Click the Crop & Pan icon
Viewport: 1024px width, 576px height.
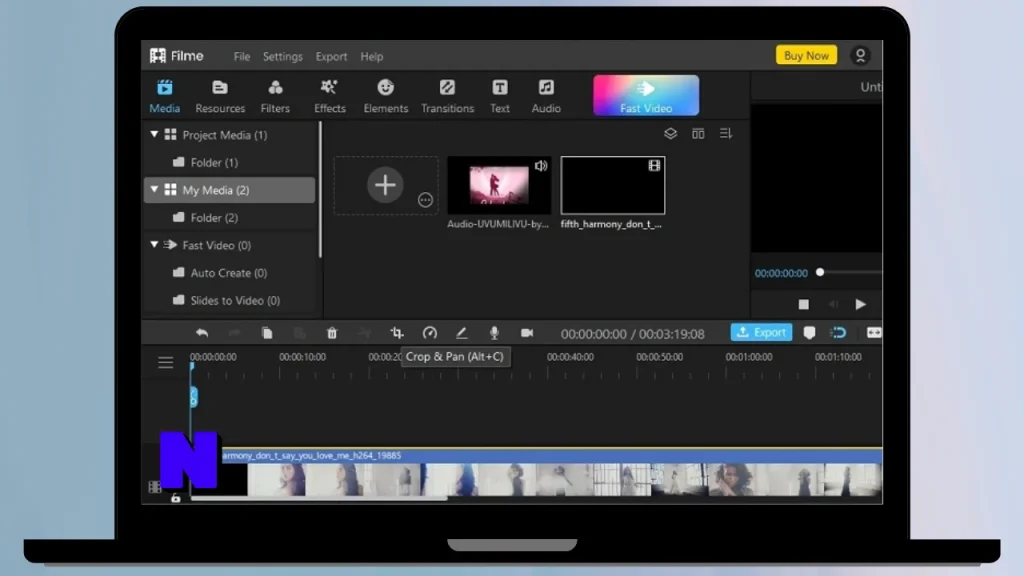click(396, 333)
